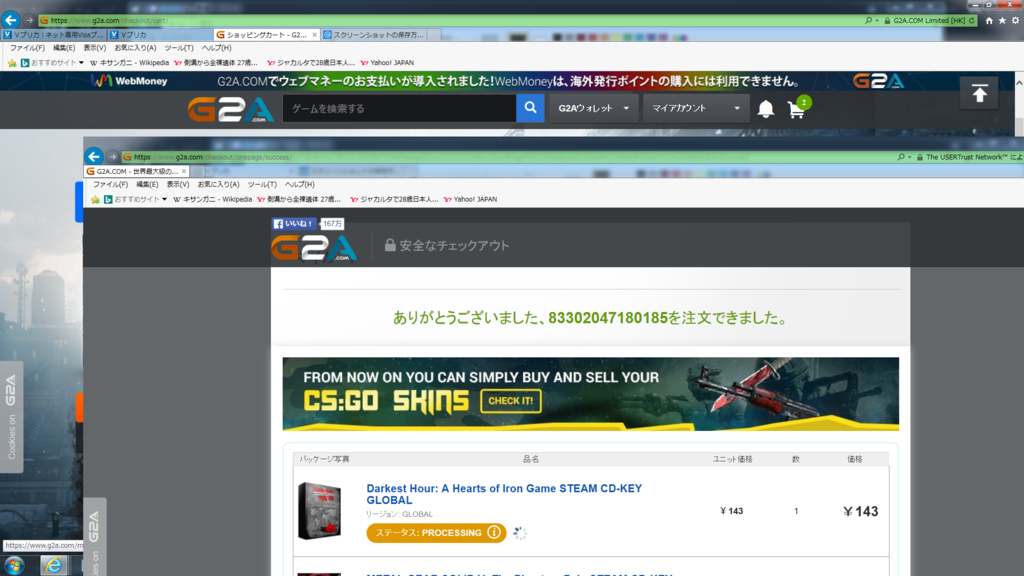Open ツール(T) menu in the front window

pos(262,184)
